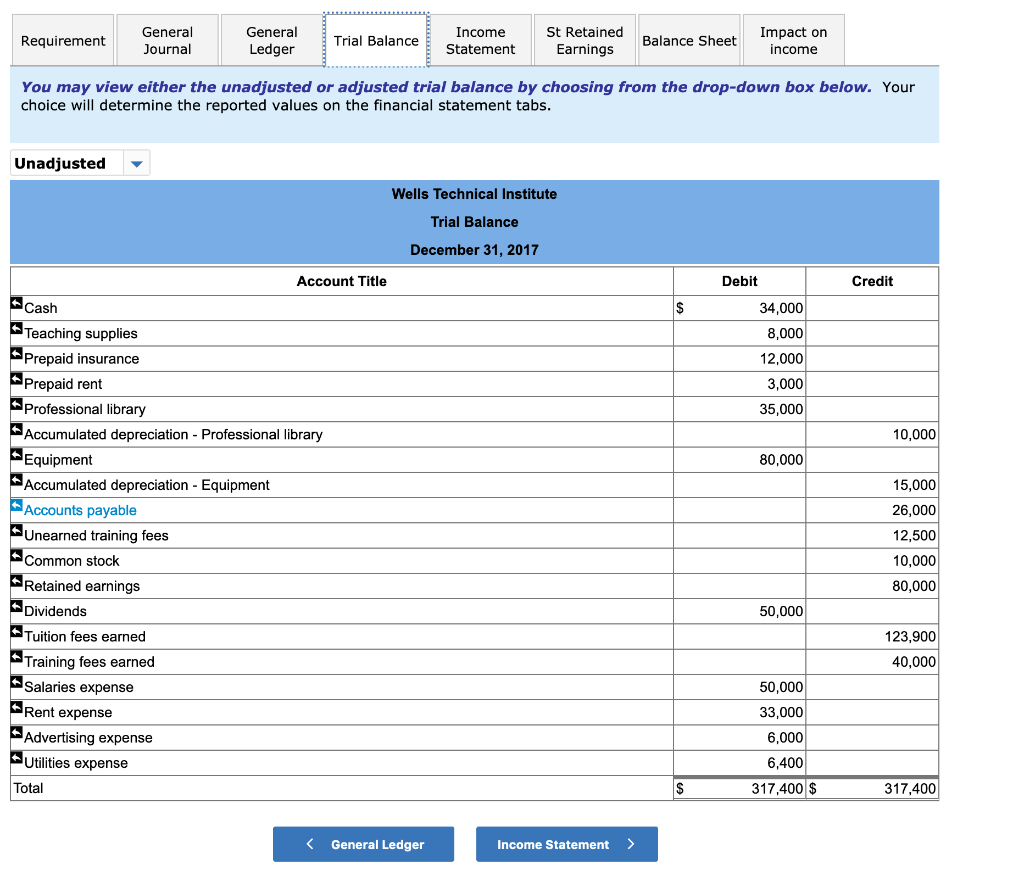Select the ledger icon next to Equipment
Screen dimensions: 1024x893
pyautogui.click(x=14, y=454)
